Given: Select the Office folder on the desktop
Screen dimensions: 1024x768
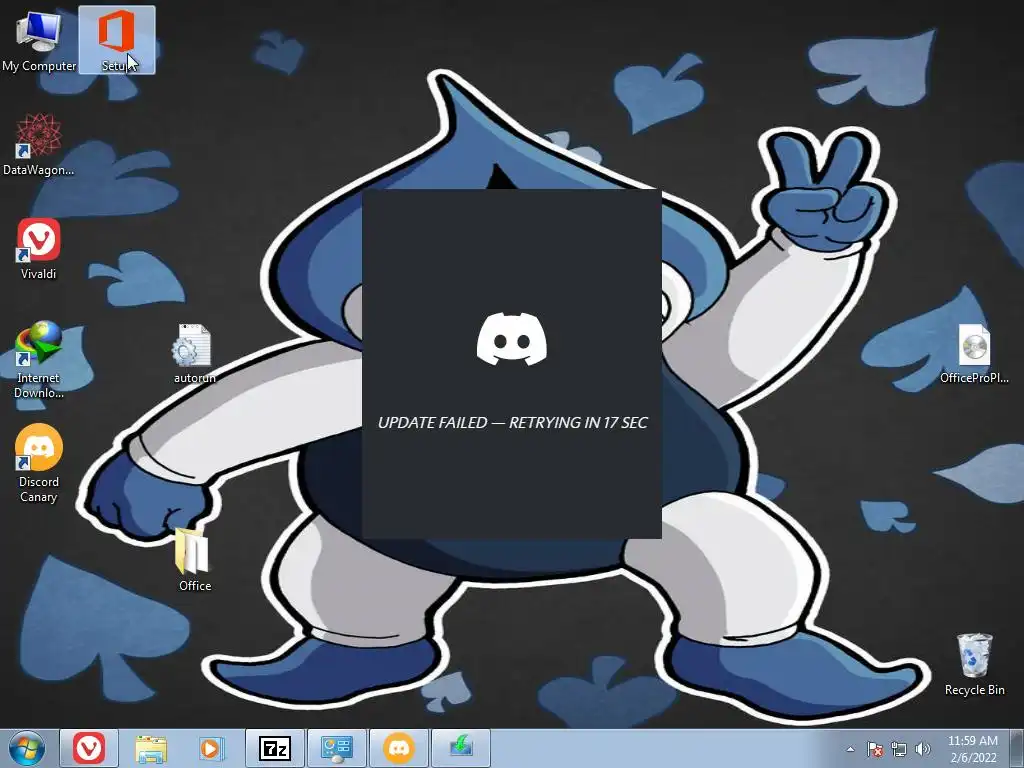Looking at the screenshot, I should [x=195, y=560].
